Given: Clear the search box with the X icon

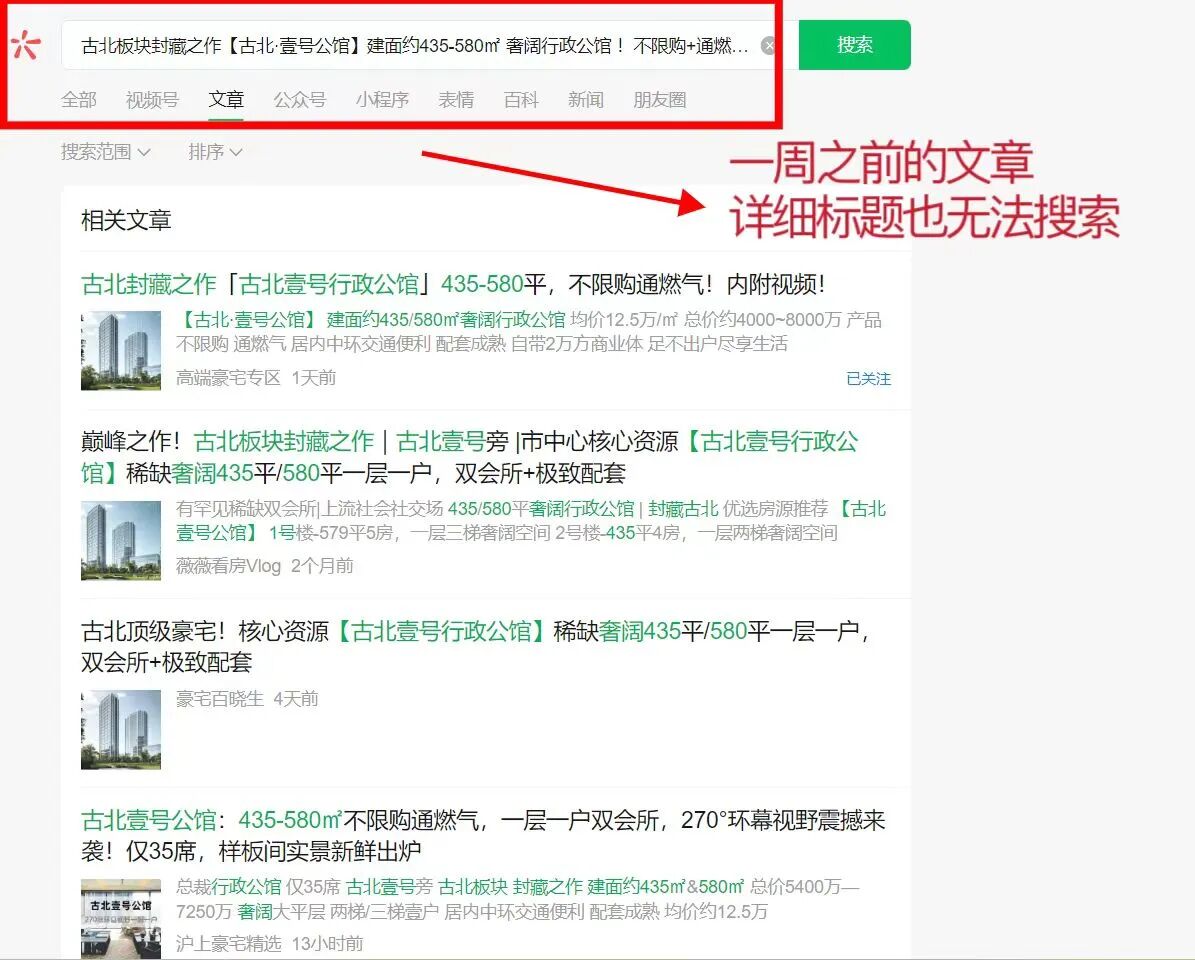Looking at the screenshot, I should 768,46.
